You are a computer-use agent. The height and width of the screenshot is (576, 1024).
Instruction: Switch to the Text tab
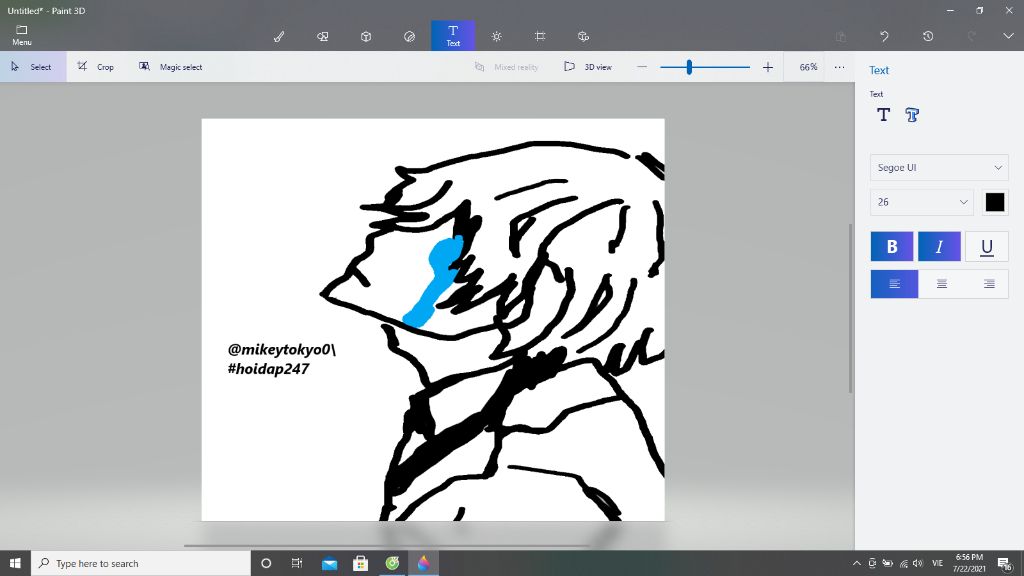coord(453,35)
